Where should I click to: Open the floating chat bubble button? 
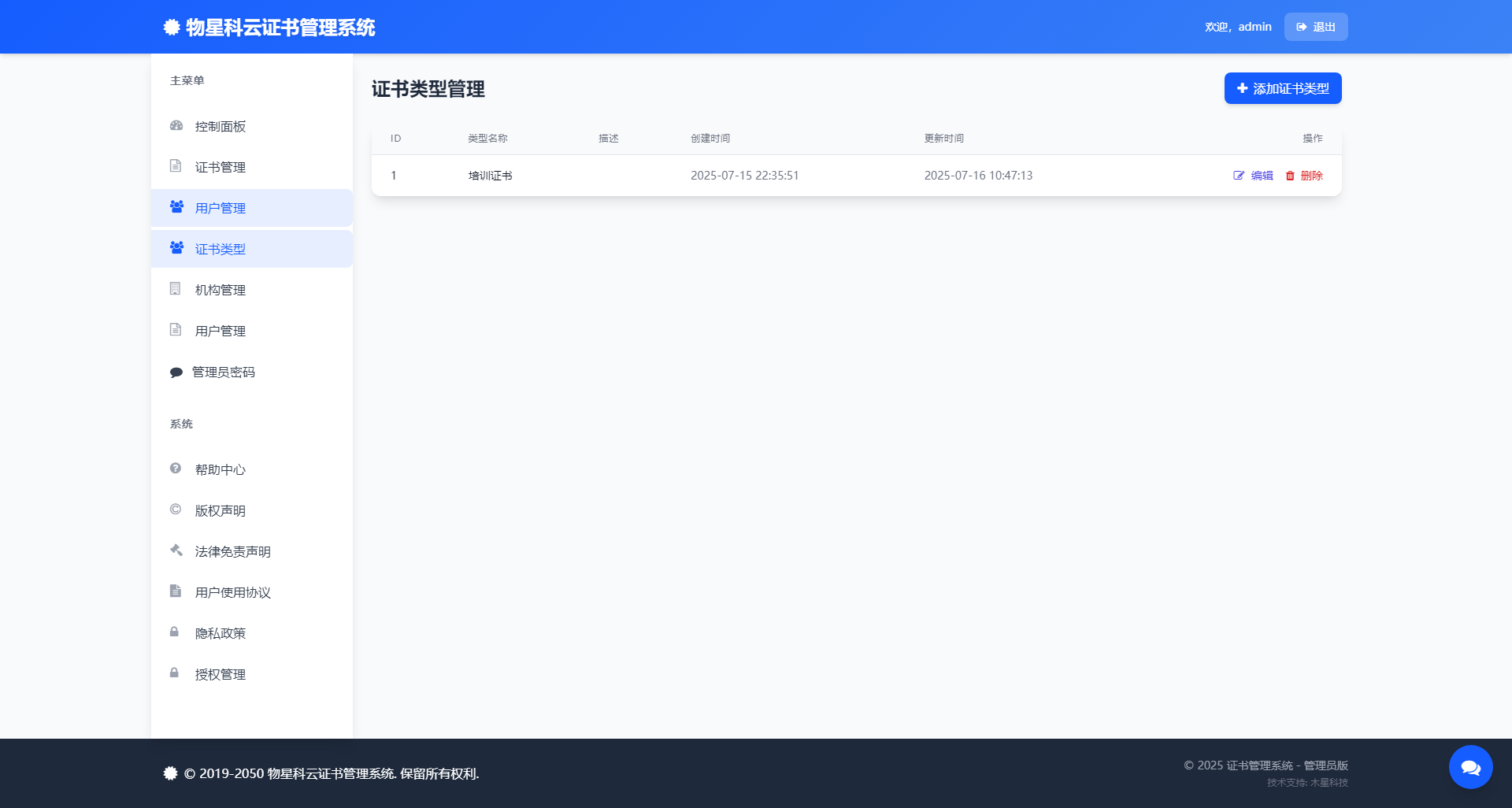(1471, 767)
